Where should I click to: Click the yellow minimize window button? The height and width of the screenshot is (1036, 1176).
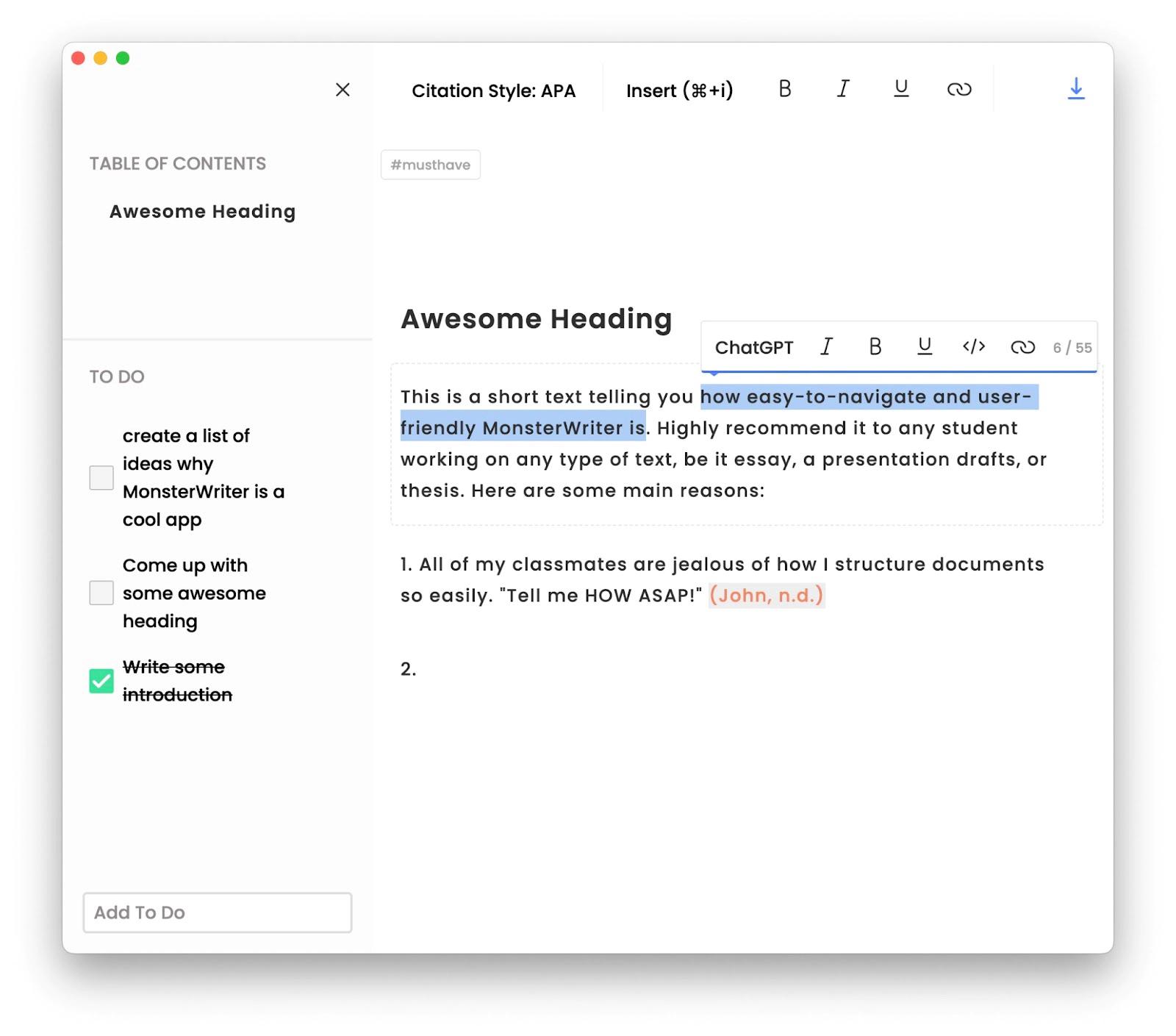(x=101, y=58)
